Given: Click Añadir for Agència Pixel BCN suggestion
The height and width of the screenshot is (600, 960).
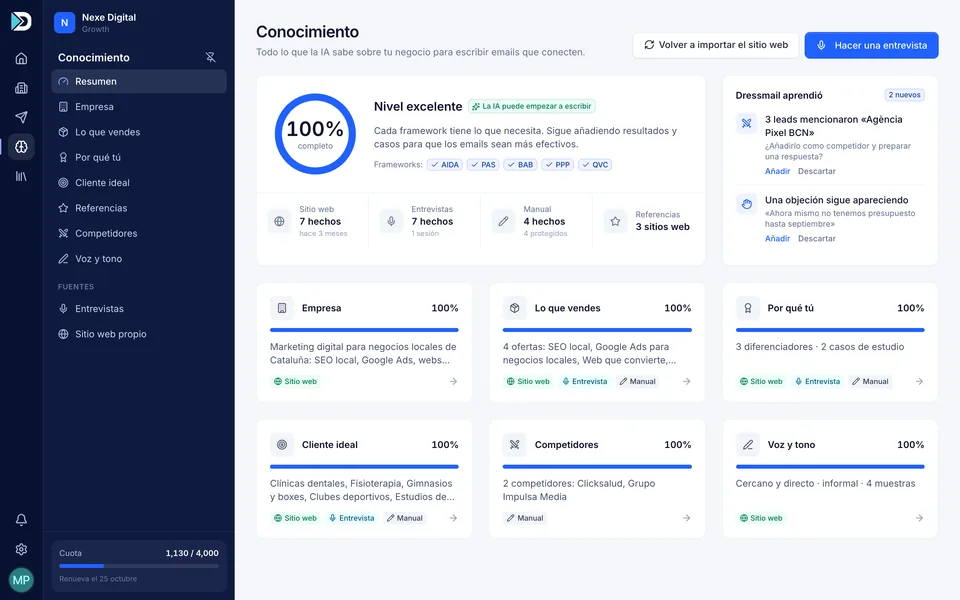Looking at the screenshot, I should (777, 171).
